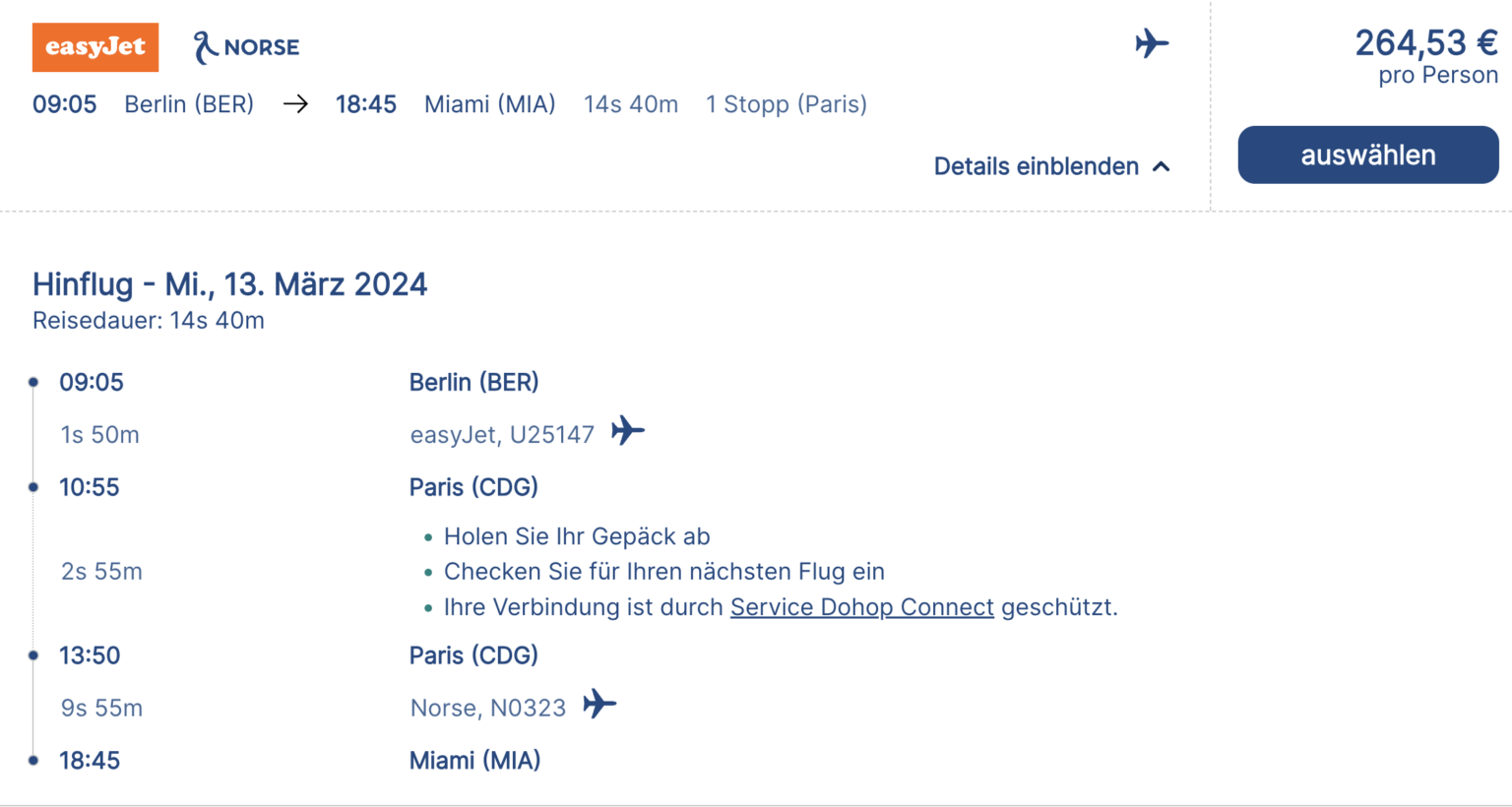1512x807 pixels.
Task: Click the easyJet, U25147 flight number text
Action: click(502, 435)
